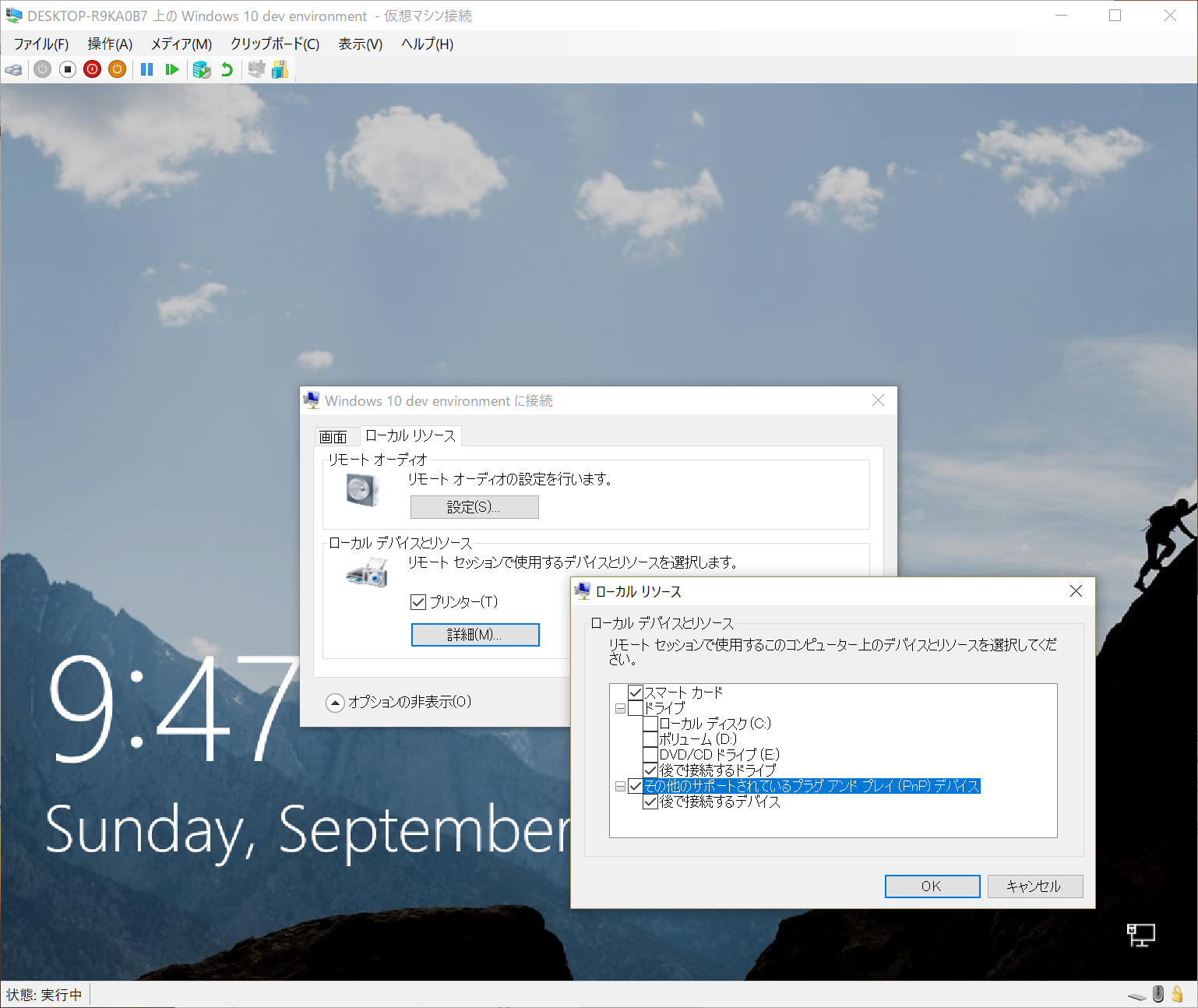Enable the ローカル ディスク (C:) drive checkbox

coord(651,723)
